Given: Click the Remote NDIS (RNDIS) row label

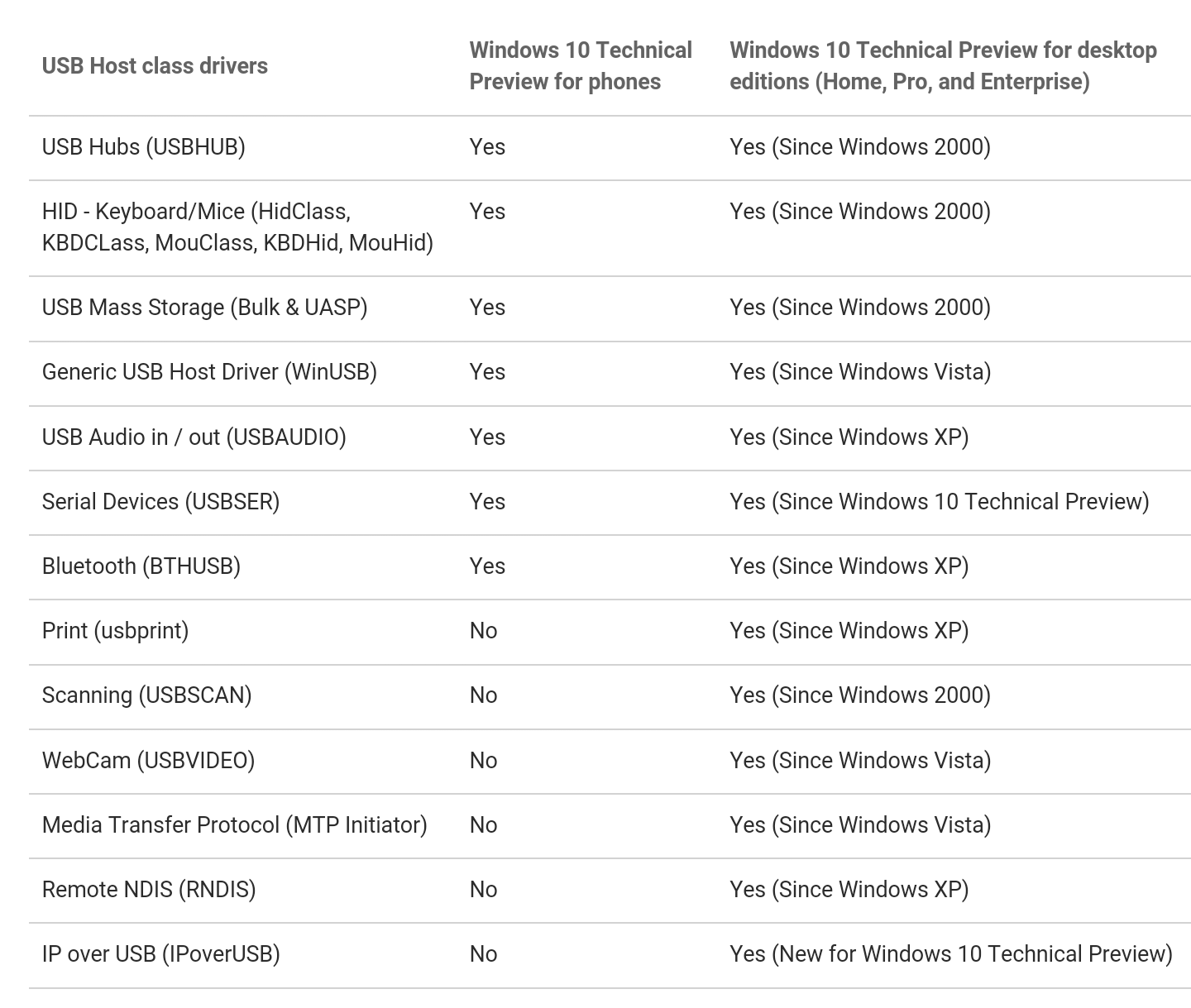Looking at the screenshot, I should [x=149, y=890].
